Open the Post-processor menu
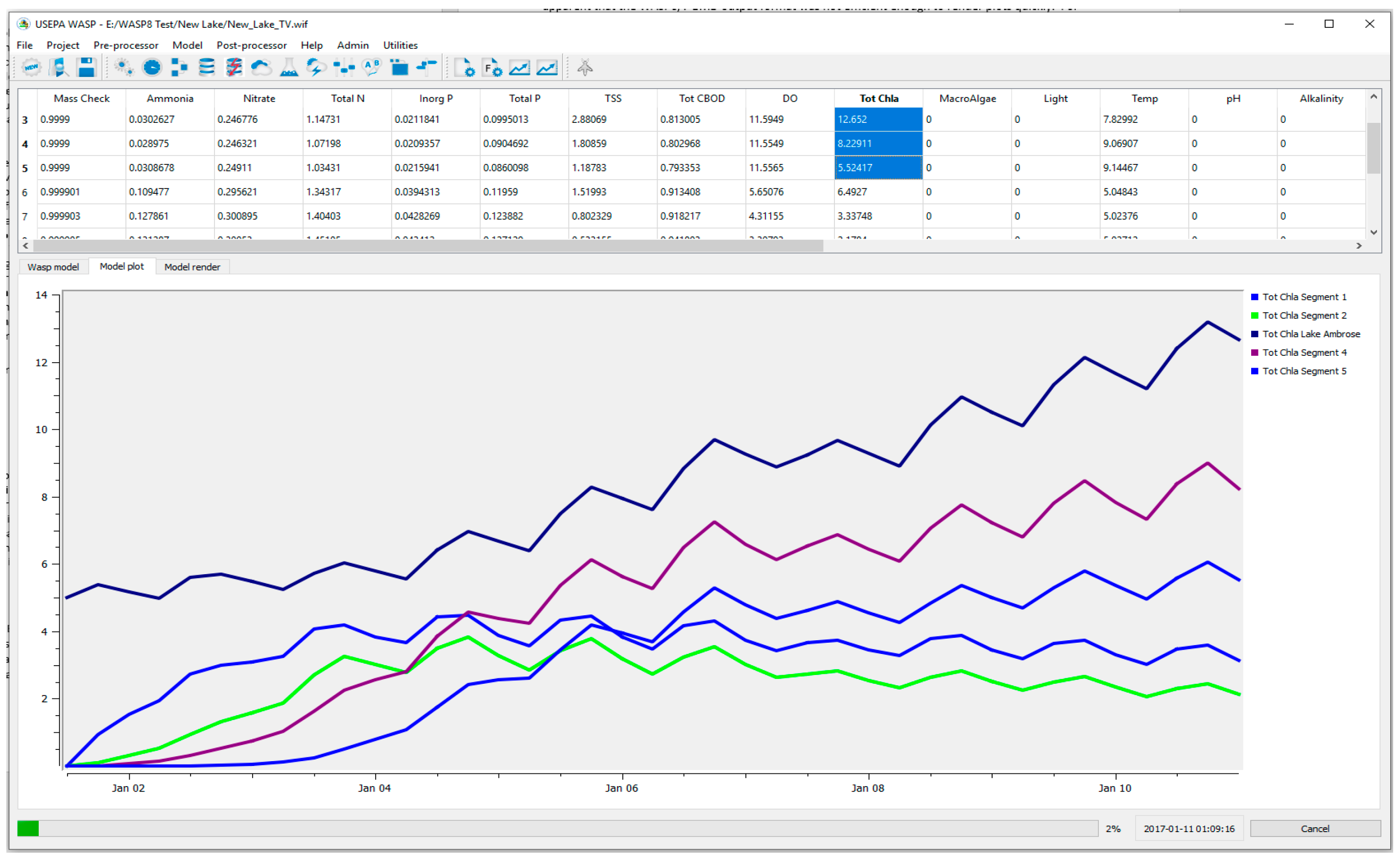Image resolution: width=1400 pixels, height=861 pixels. pyautogui.click(x=251, y=45)
